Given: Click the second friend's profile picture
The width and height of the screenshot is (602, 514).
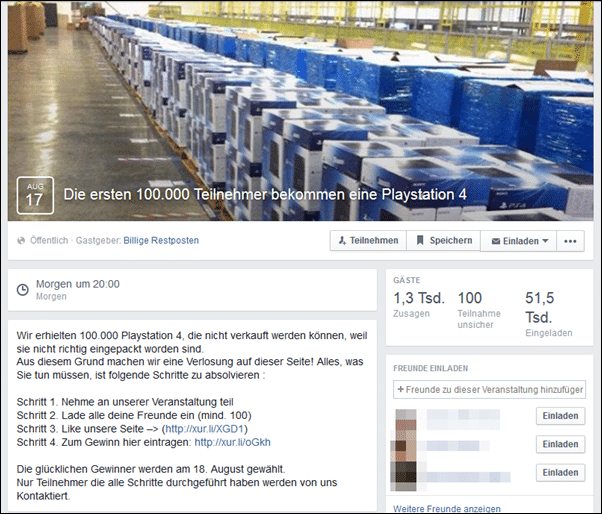Looking at the screenshot, I should (x=405, y=446).
